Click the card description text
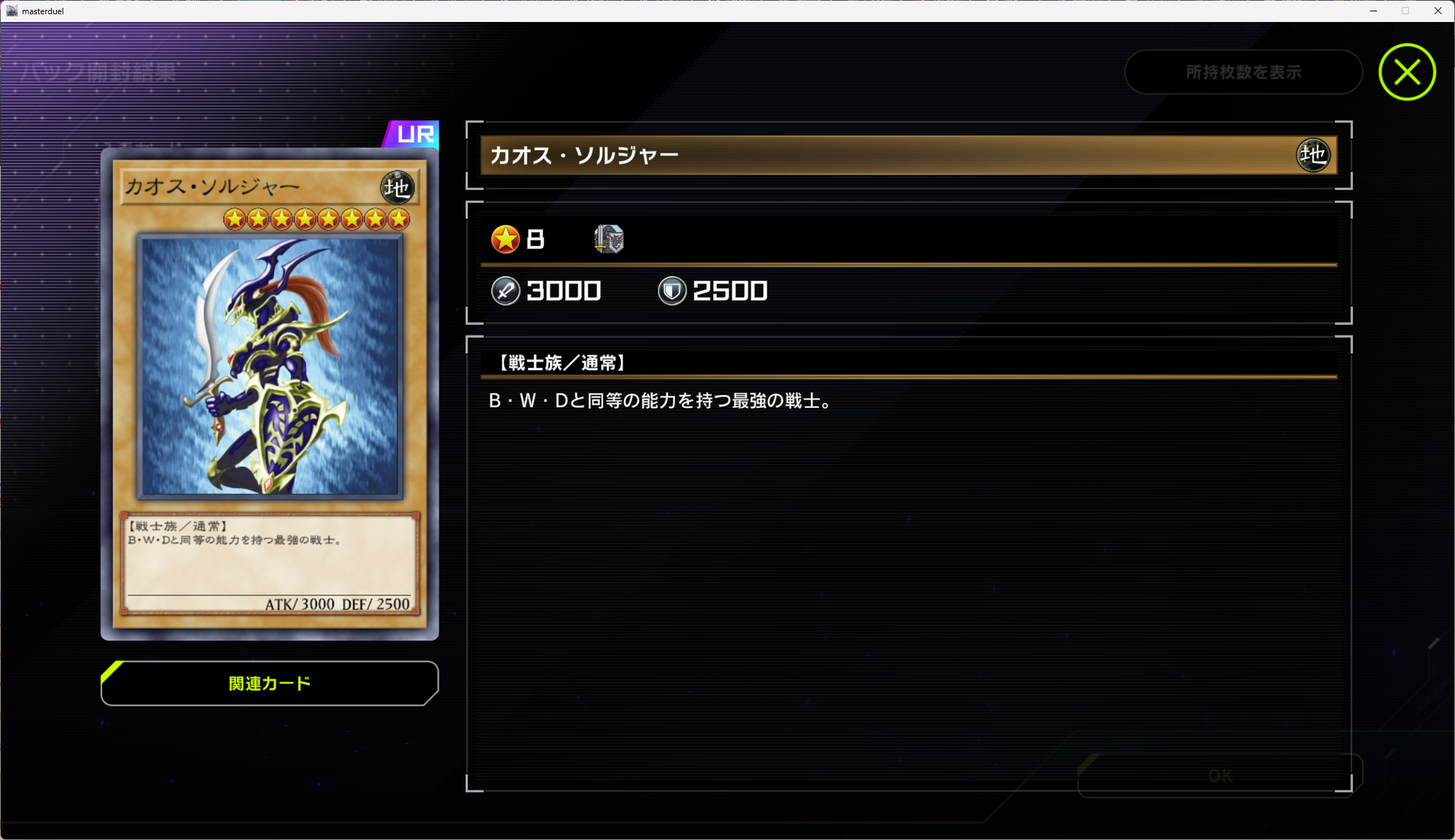 coord(660,401)
